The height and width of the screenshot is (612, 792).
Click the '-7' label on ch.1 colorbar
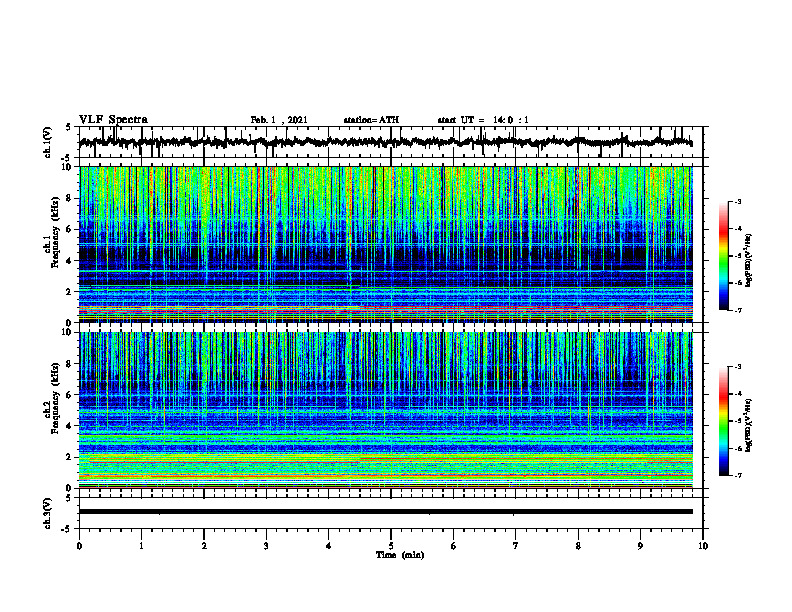pos(737,310)
